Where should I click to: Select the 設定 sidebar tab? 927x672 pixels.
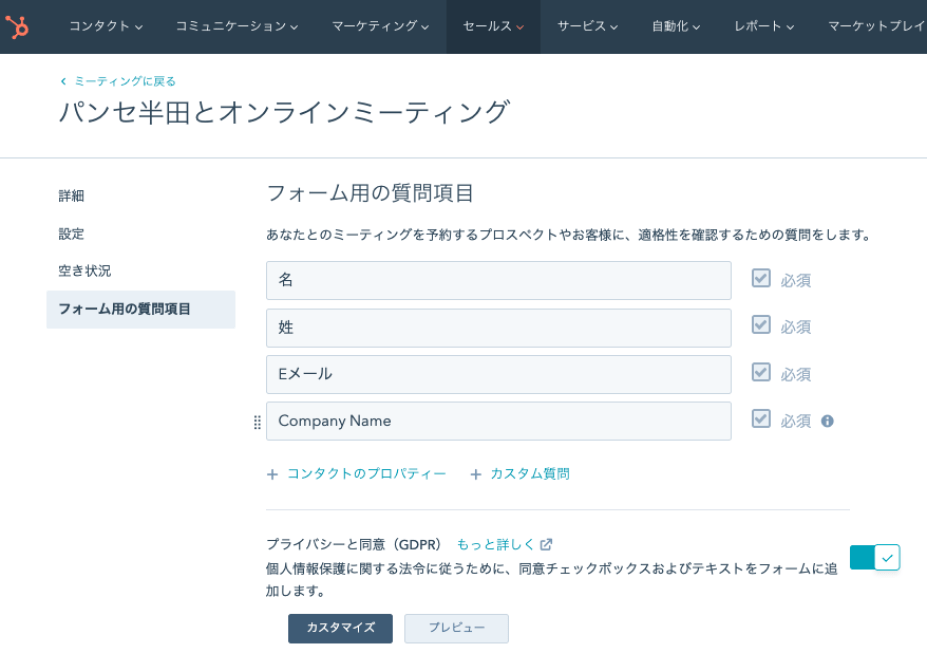pyautogui.click(x=71, y=234)
